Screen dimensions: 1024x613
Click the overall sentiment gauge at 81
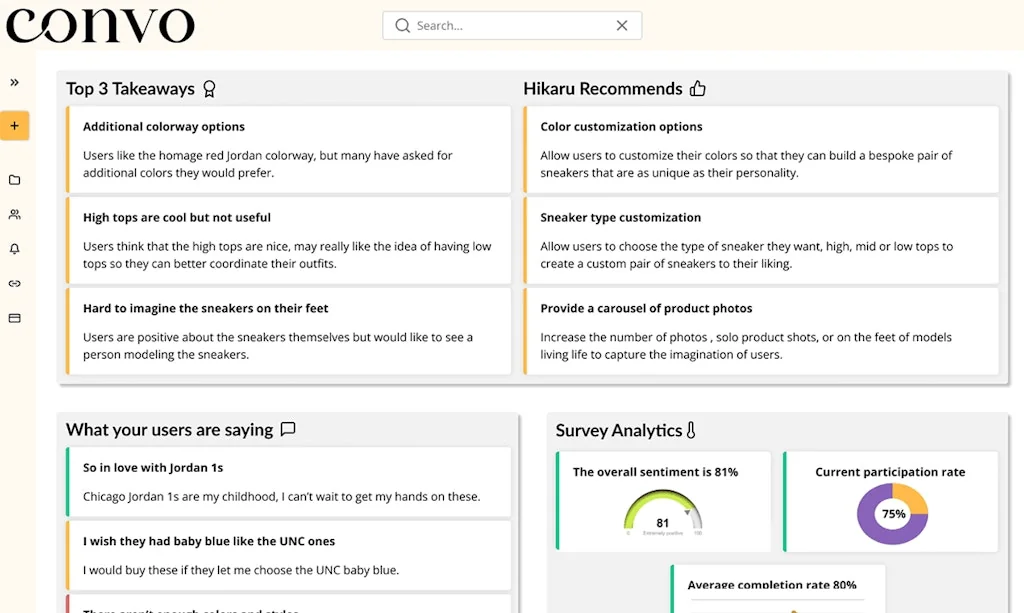pos(663,512)
